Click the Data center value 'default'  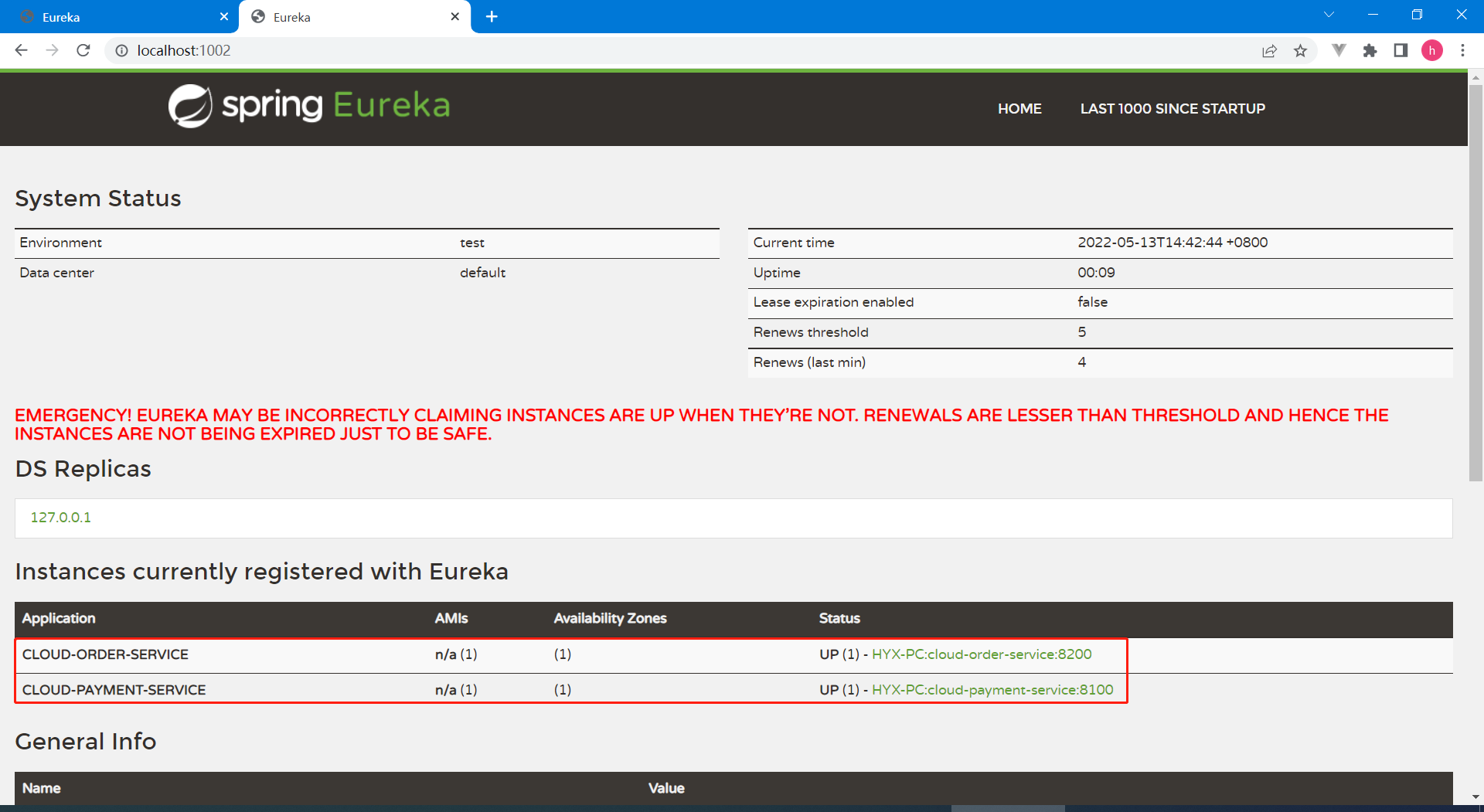[x=482, y=273]
